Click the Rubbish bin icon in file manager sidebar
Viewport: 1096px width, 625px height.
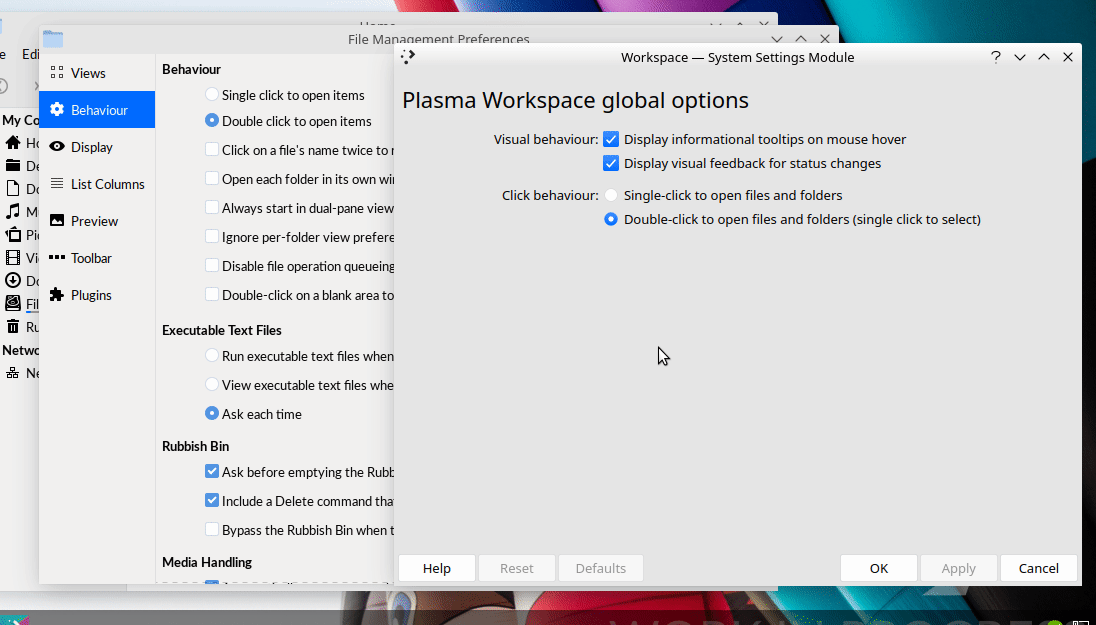coord(13,327)
